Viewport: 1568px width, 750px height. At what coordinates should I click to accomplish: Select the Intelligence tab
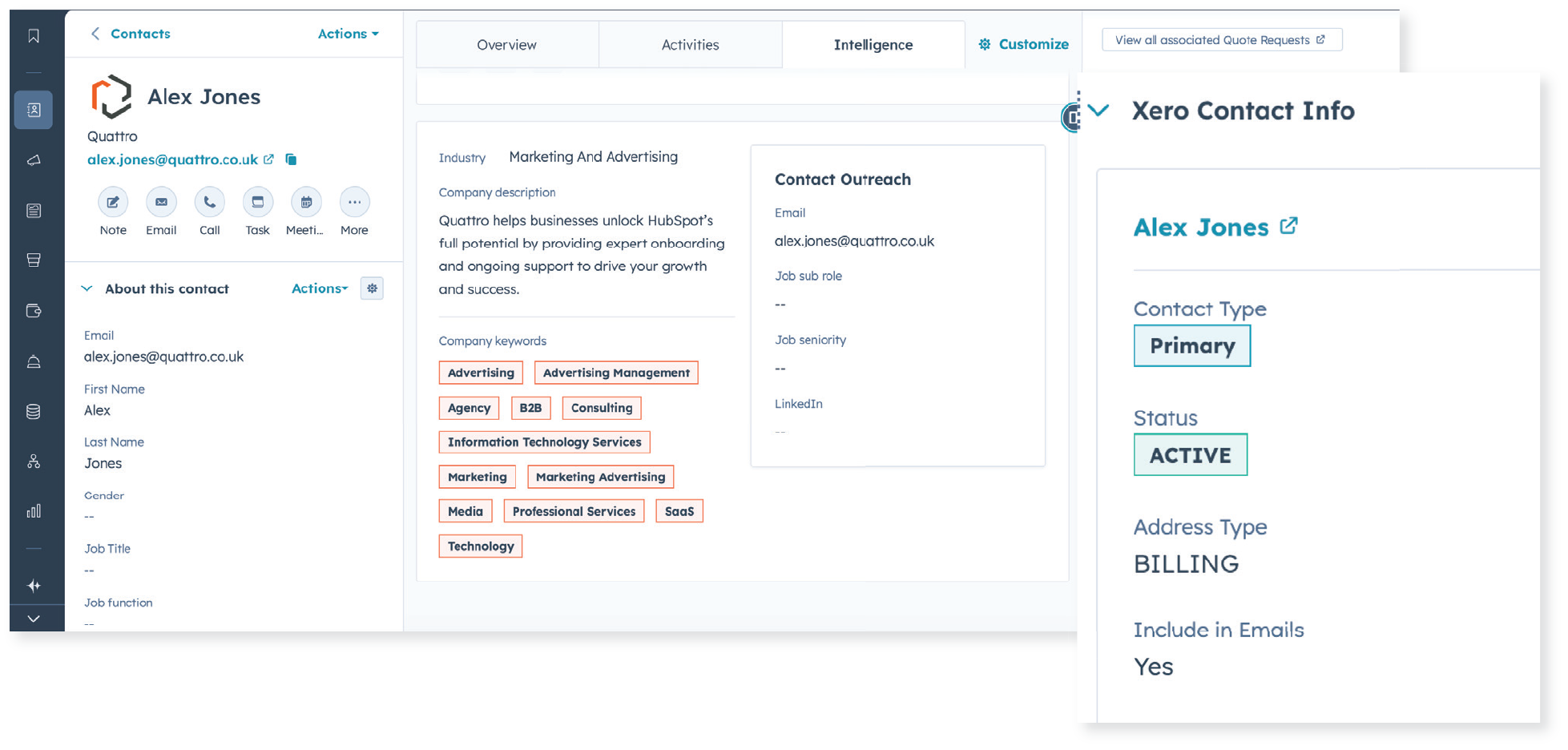click(x=873, y=45)
